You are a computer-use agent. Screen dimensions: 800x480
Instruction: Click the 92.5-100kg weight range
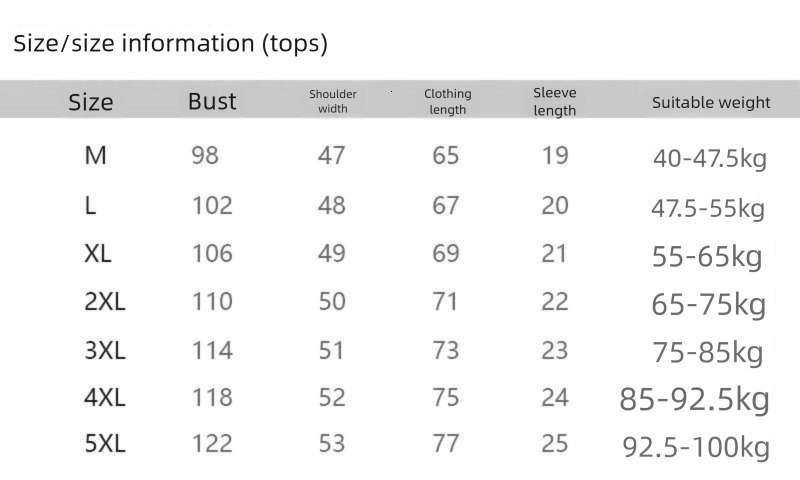coord(696,447)
